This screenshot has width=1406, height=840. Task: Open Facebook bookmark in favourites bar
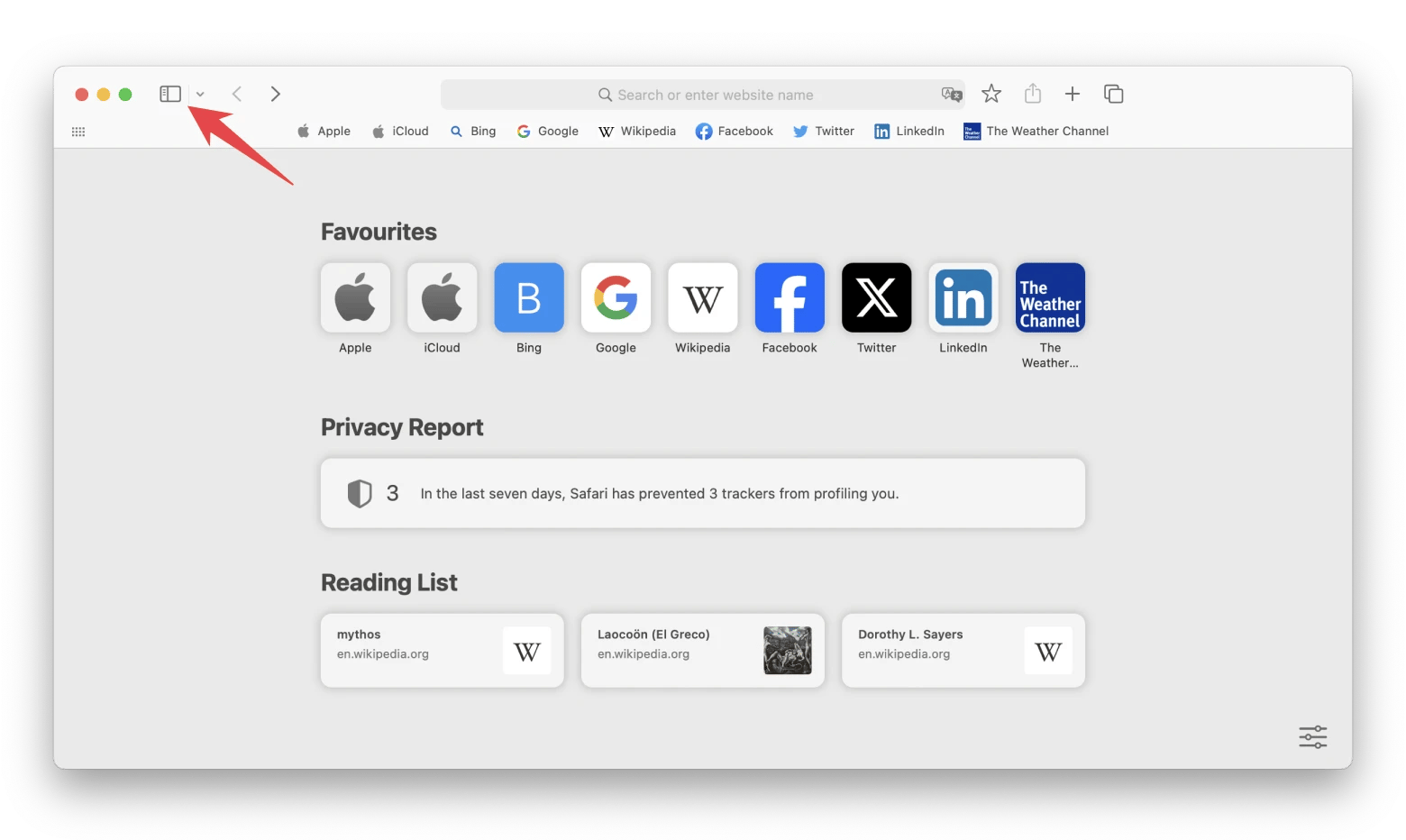coord(735,131)
